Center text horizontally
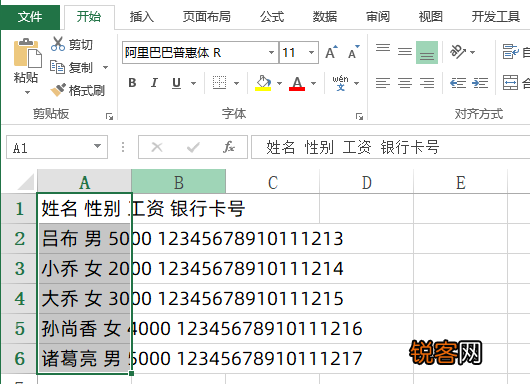 (x=405, y=83)
